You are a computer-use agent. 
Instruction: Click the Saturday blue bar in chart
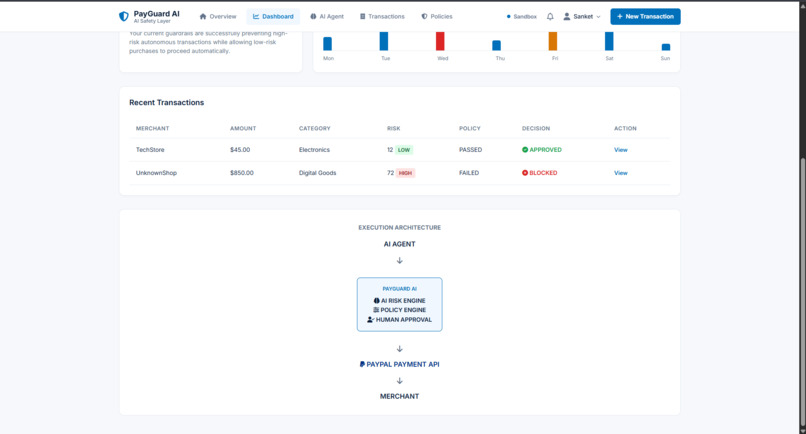609,41
